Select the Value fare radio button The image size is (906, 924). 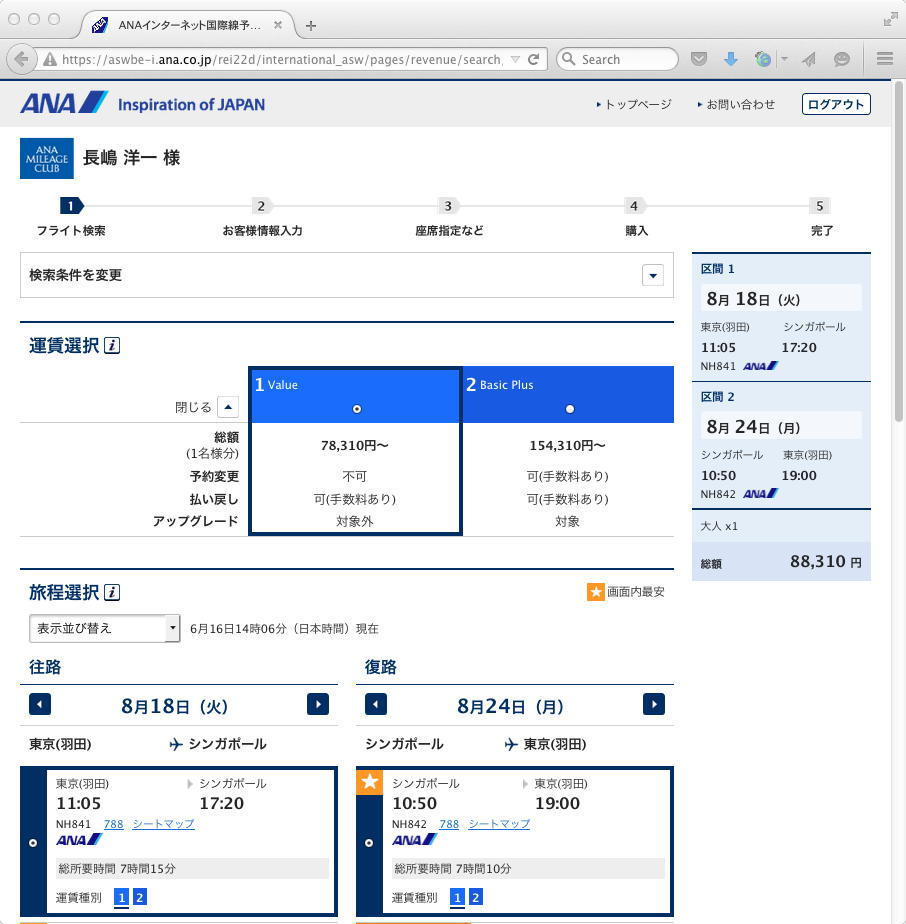point(357,409)
